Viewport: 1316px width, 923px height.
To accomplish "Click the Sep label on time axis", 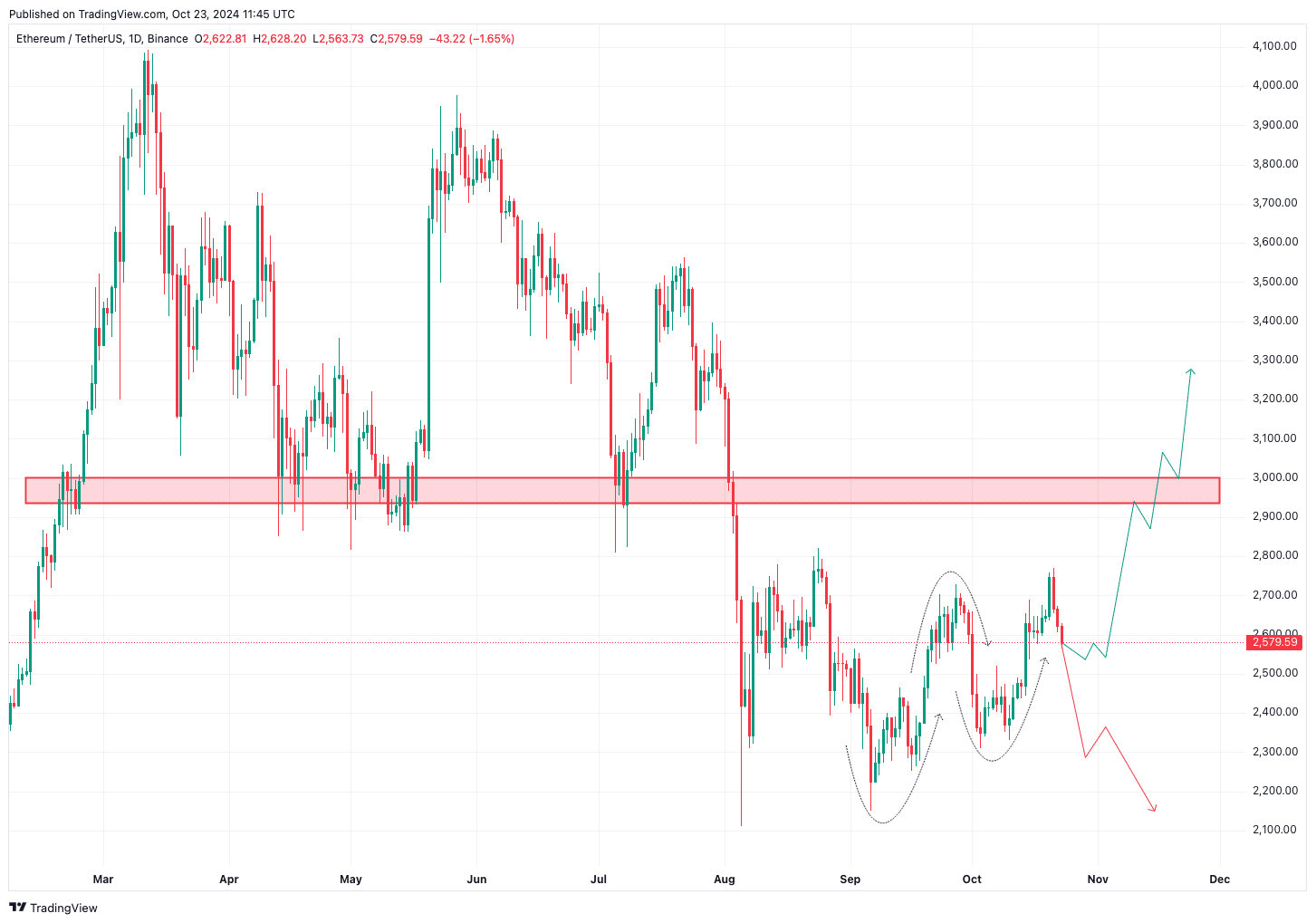I will click(850, 879).
